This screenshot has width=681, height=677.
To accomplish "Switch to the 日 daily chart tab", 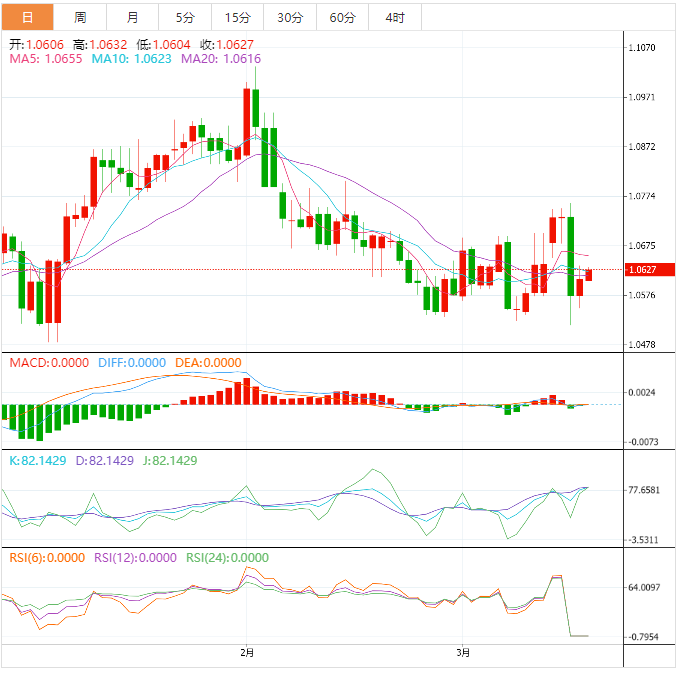I will pyautogui.click(x=27, y=17).
